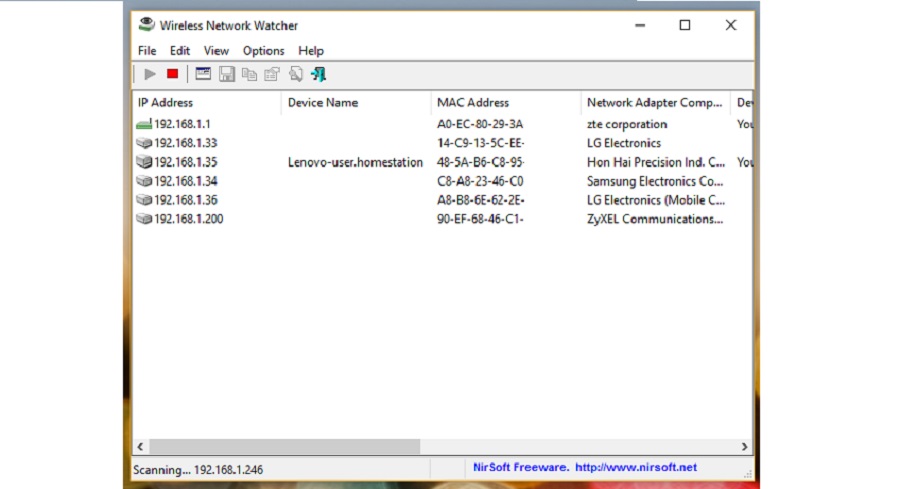Sort by the MAC Address column header
Screen dimensions: 900x489
pyautogui.click(x=472, y=103)
